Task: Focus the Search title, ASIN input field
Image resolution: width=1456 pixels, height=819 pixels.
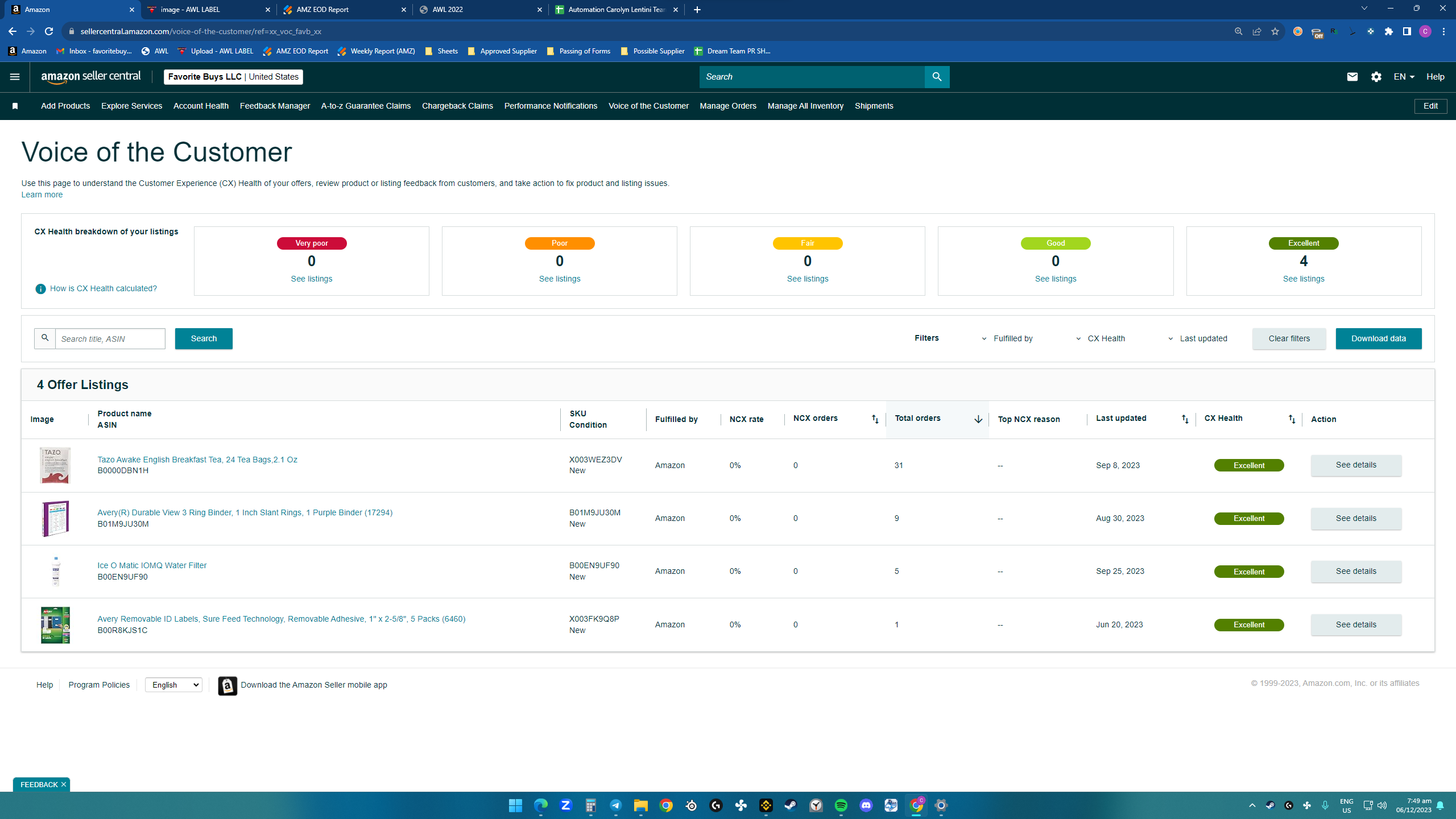Action: click(x=110, y=339)
